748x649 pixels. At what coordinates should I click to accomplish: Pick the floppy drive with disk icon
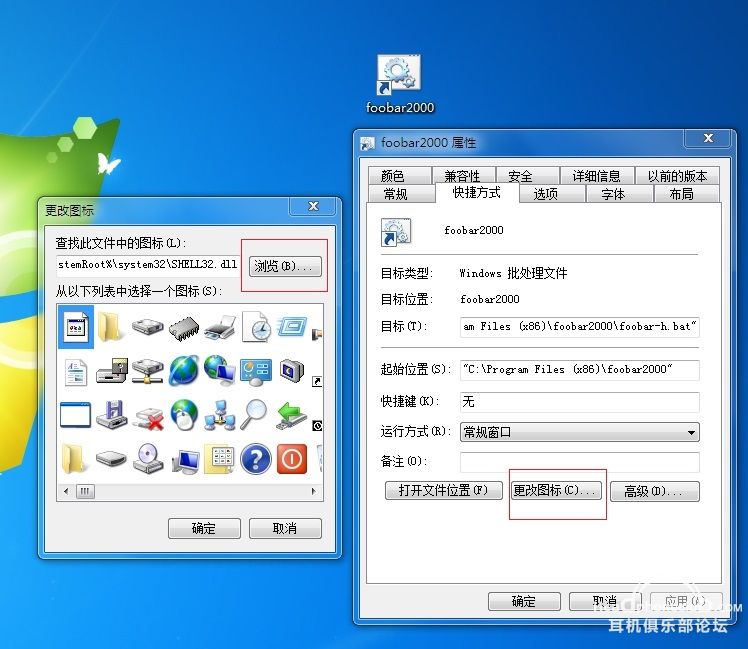(x=112, y=371)
